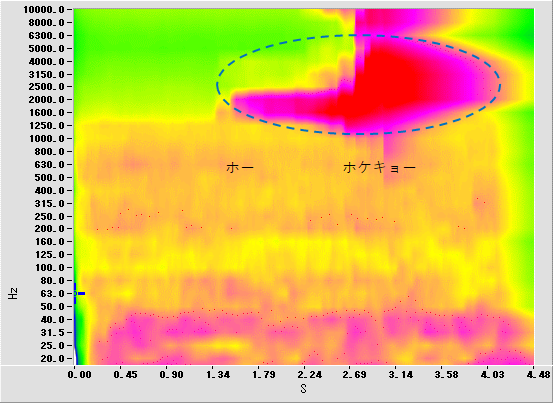Select the 10000.0 Hz axis label

click(x=44, y=10)
